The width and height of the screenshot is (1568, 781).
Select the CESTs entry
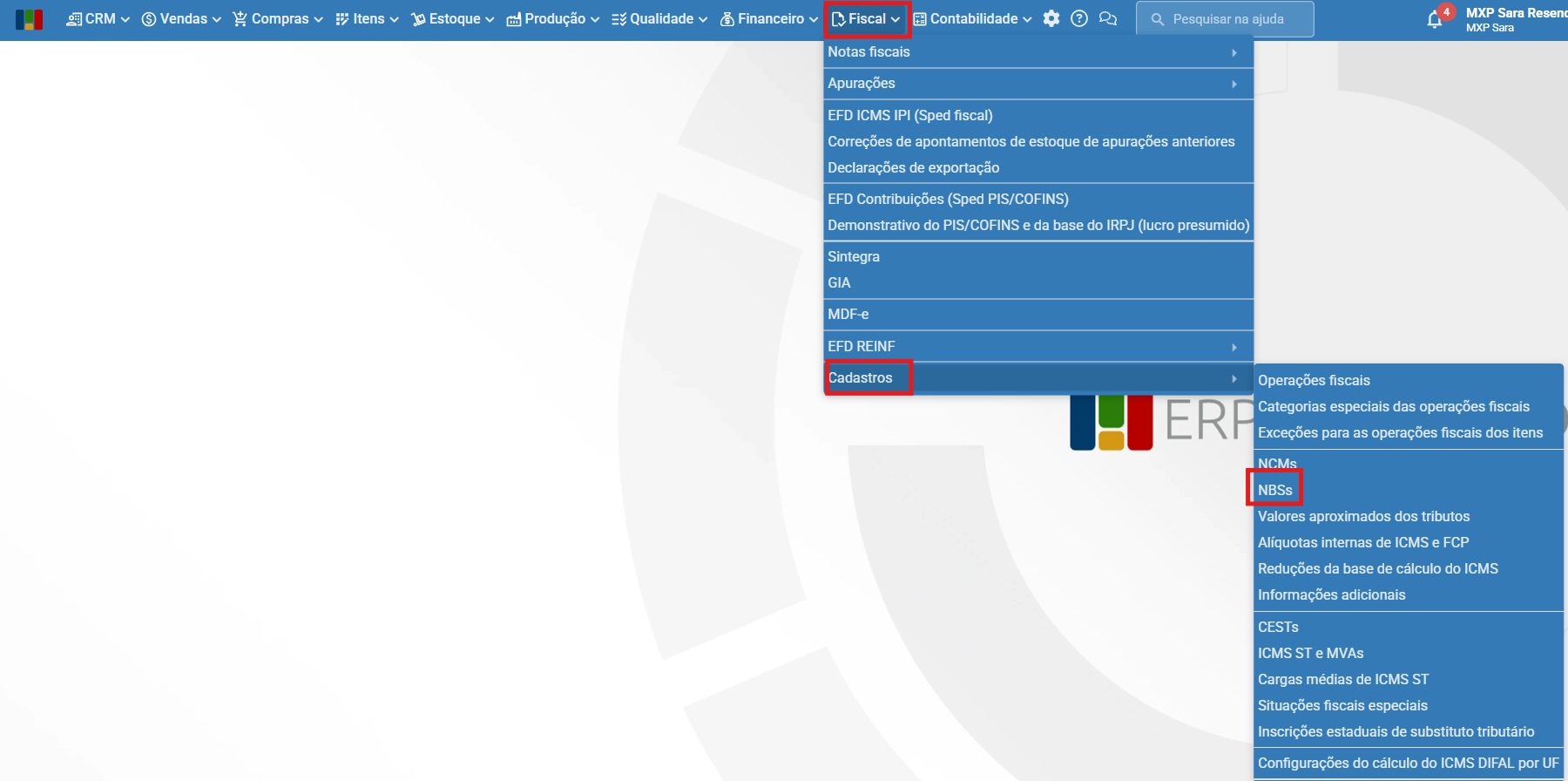[x=1409, y=627]
